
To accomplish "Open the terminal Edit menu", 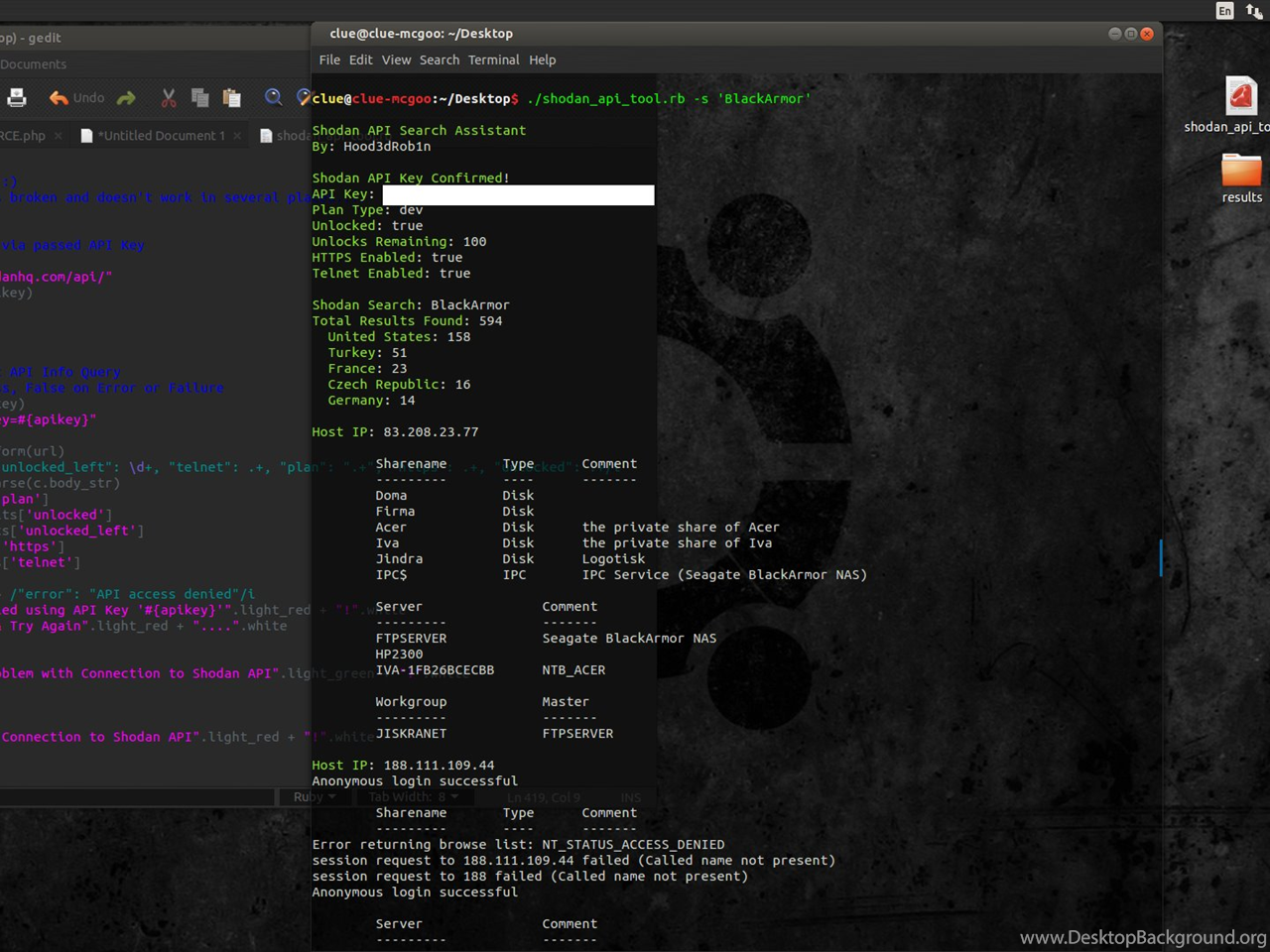I will point(360,59).
